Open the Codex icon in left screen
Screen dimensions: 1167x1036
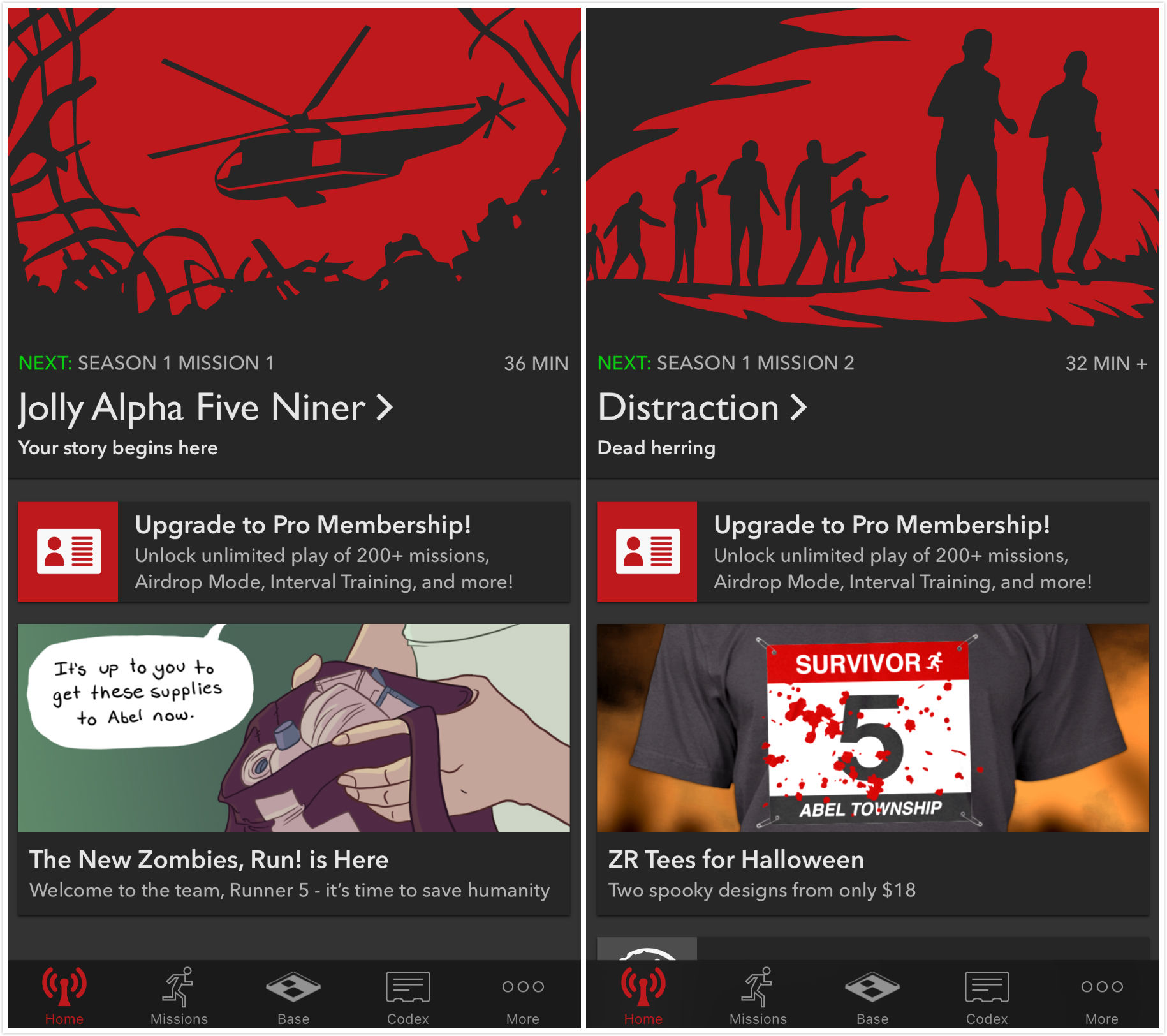(408, 987)
